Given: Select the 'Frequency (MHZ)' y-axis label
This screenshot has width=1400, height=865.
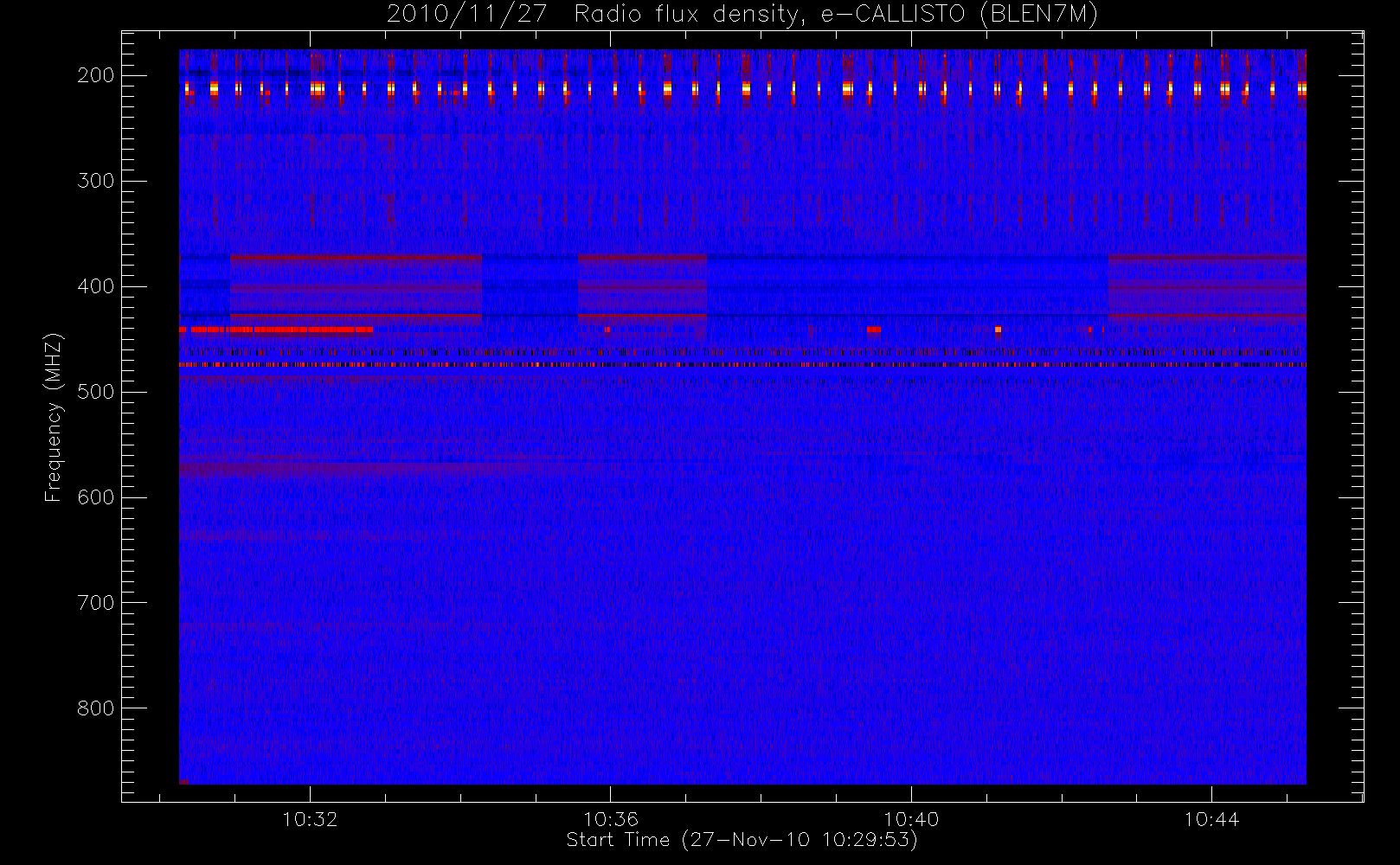Looking at the screenshot, I should coord(54,417).
